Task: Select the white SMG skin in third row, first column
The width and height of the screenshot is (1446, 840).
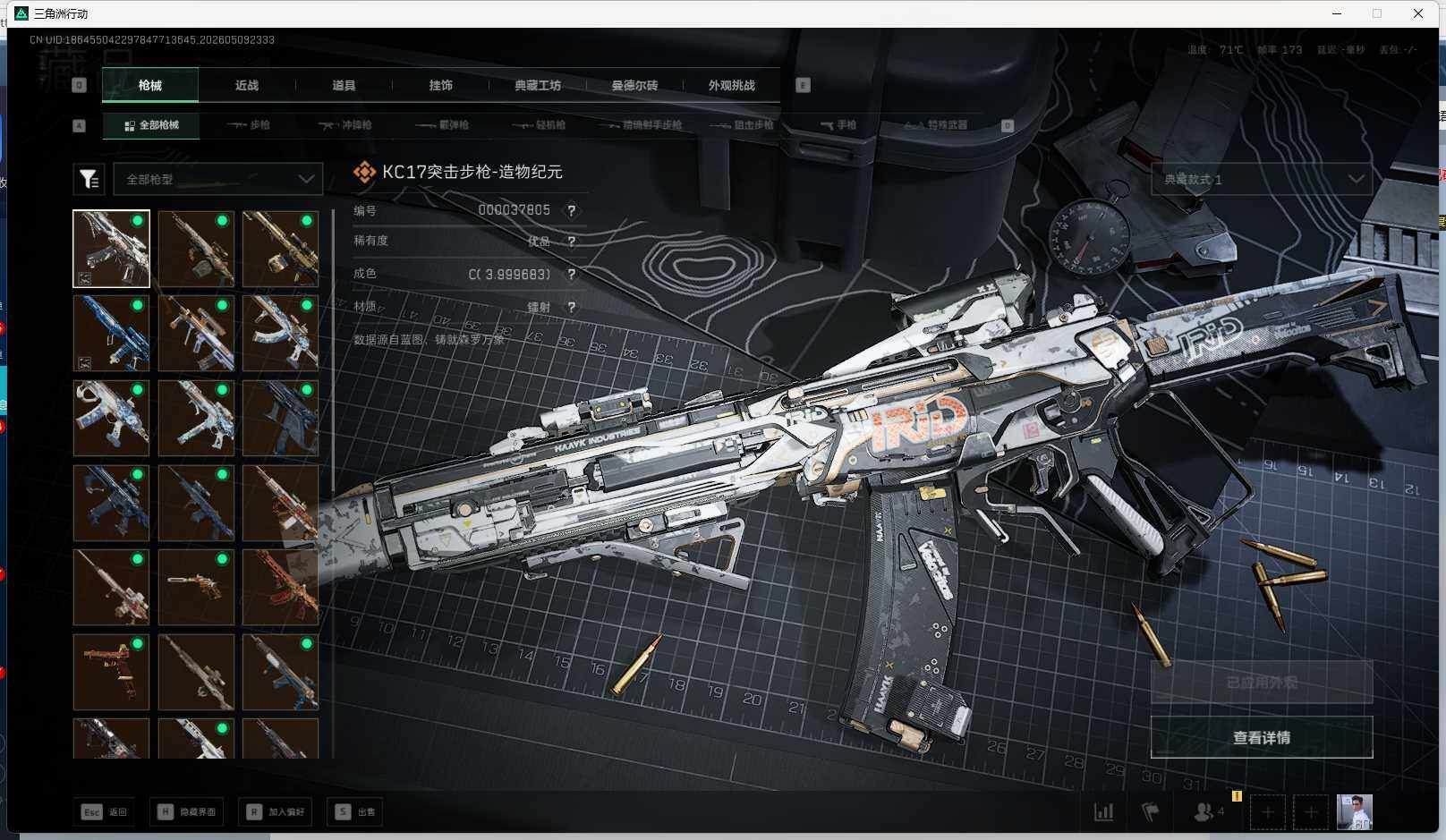Action: tap(111, 418)
